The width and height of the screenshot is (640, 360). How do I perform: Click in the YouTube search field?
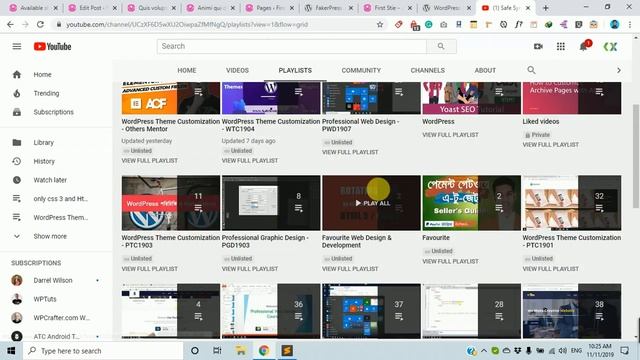(x=292, y=46)
